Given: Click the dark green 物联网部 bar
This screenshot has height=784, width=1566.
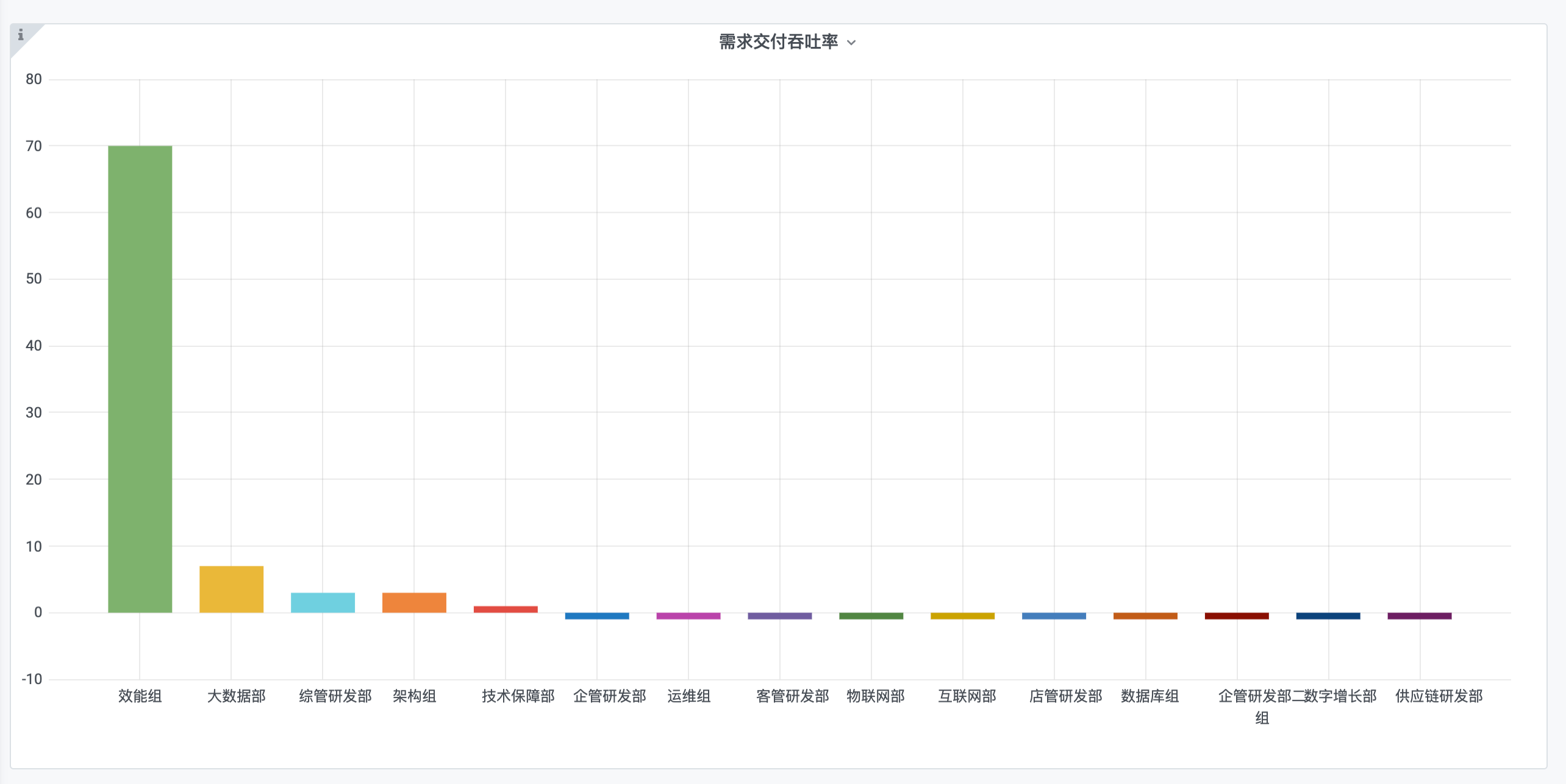Looking at the screenshot, I should point(871,616).
